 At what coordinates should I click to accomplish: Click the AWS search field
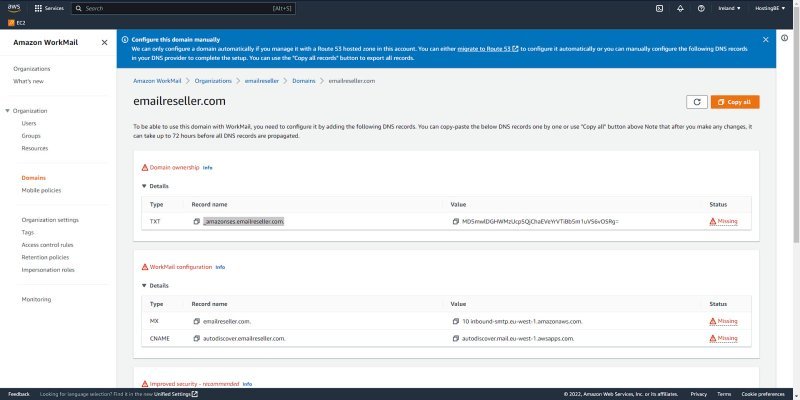pos(183,8)
